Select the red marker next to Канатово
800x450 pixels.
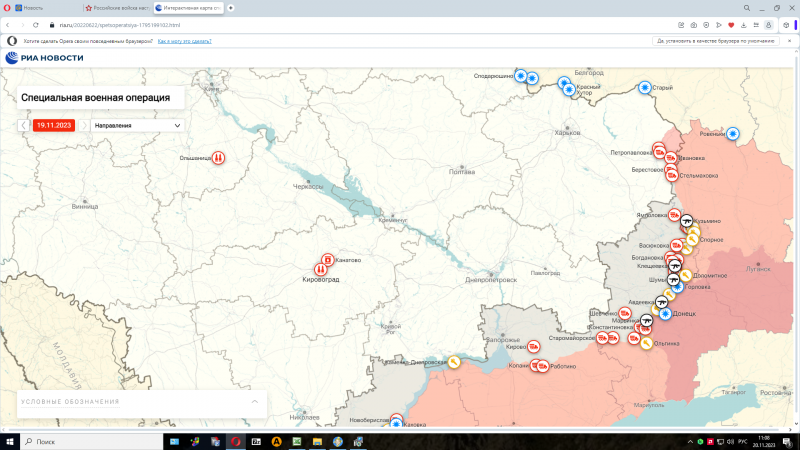click(x=328, y=259)
